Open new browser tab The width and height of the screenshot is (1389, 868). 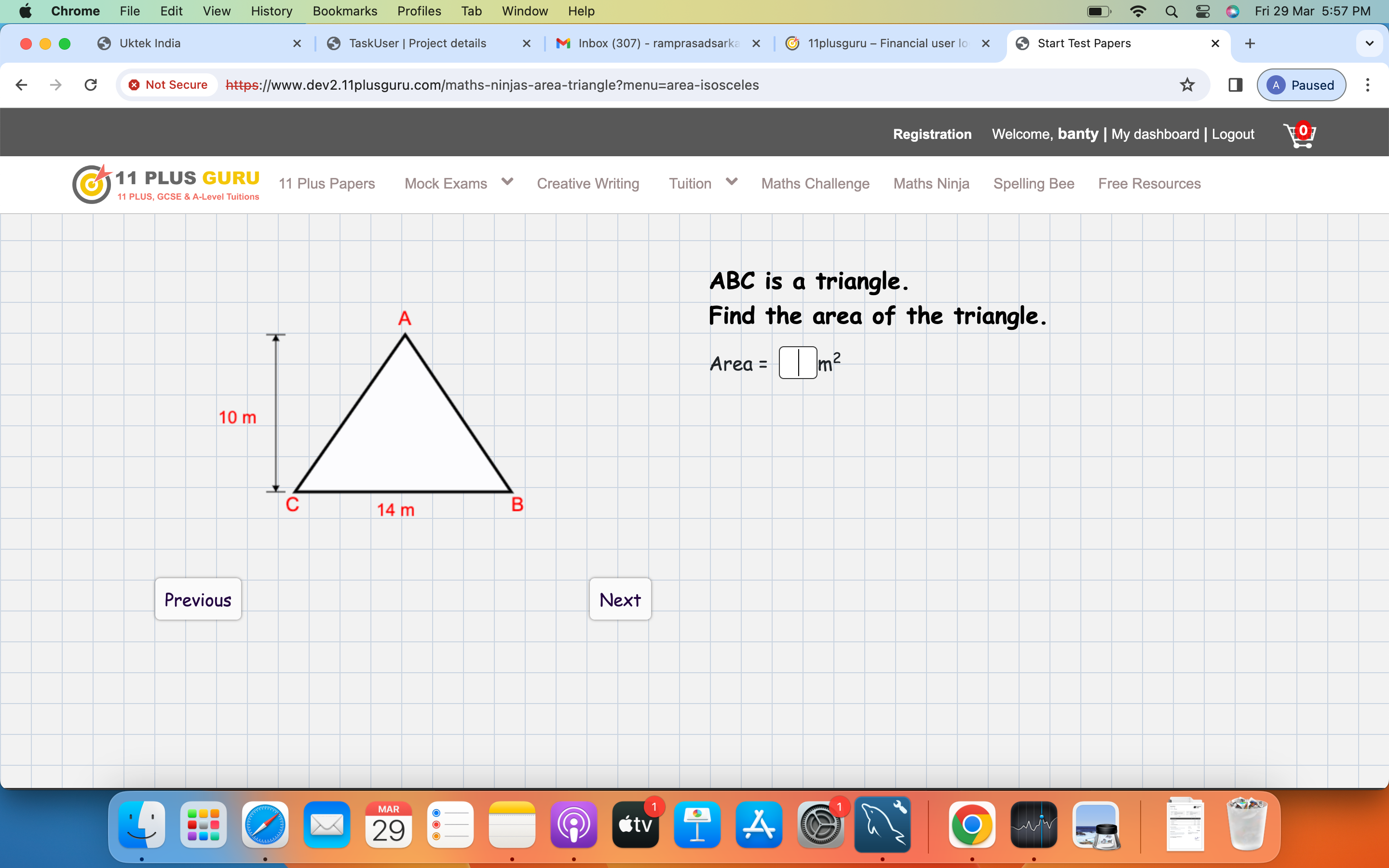coord(1250,43)
